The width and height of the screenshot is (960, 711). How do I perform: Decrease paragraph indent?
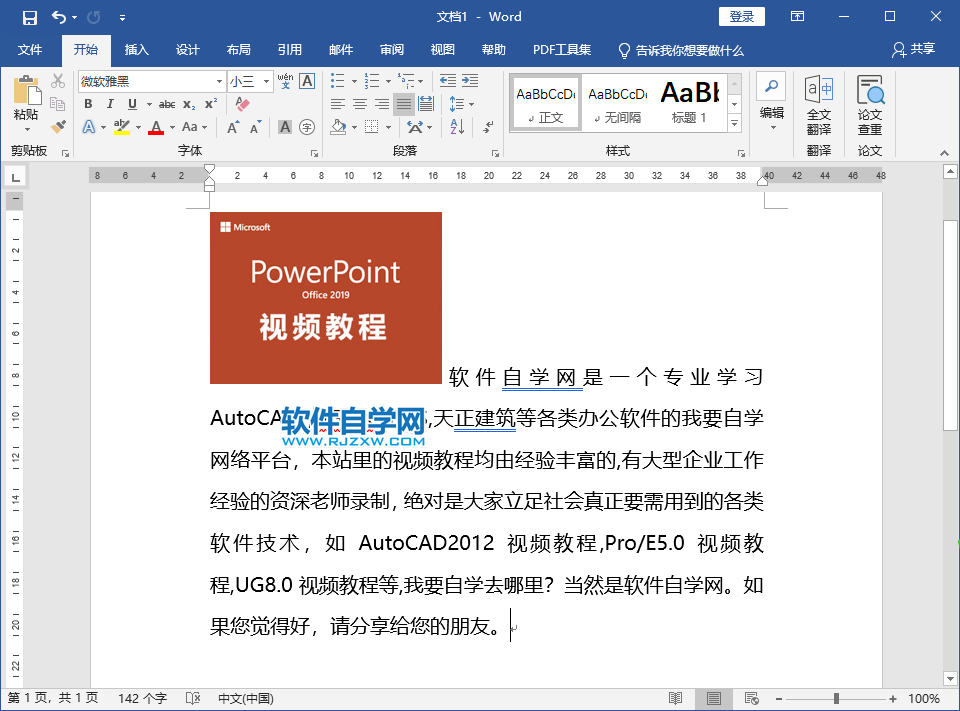[x=448, y=81]
